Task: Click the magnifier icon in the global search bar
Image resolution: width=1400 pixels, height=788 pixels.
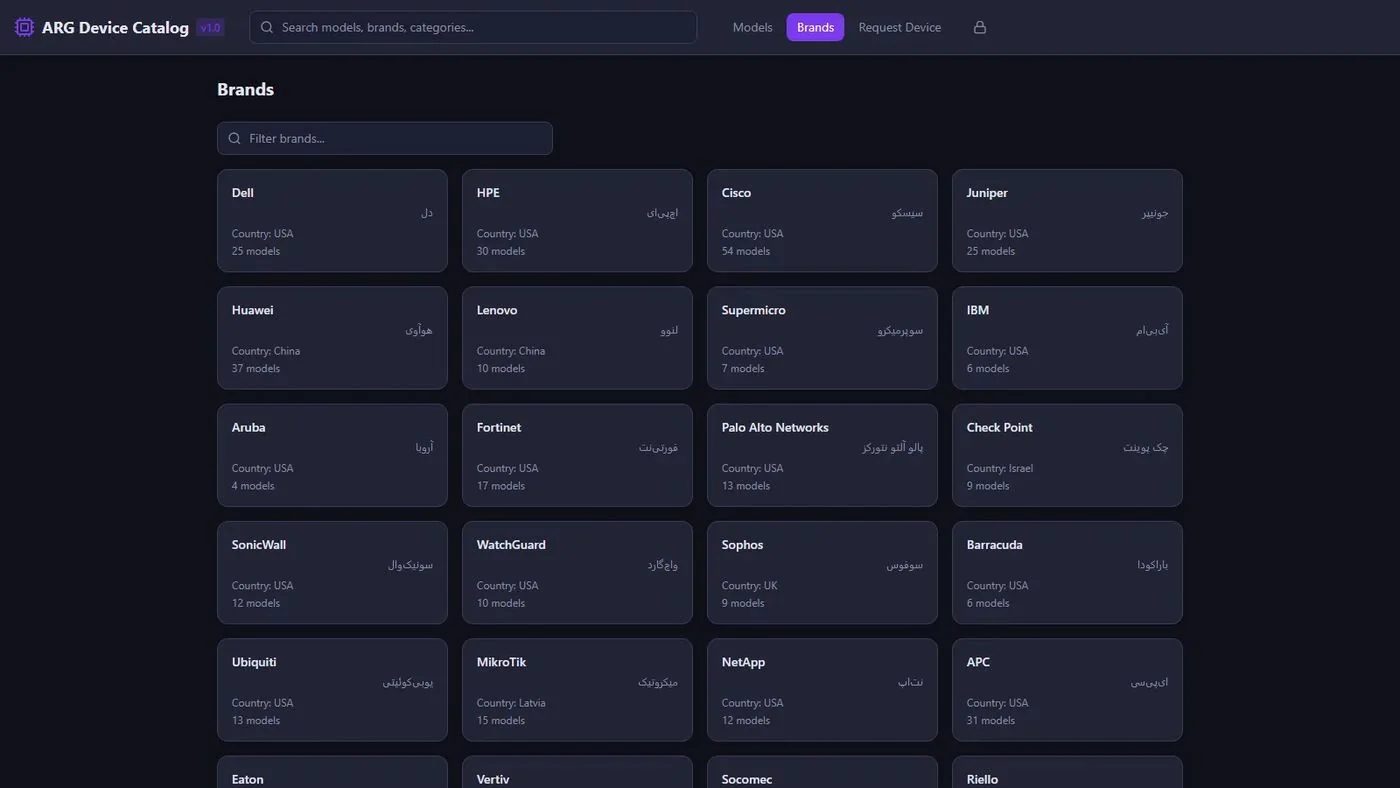Action: pos(267,27)
